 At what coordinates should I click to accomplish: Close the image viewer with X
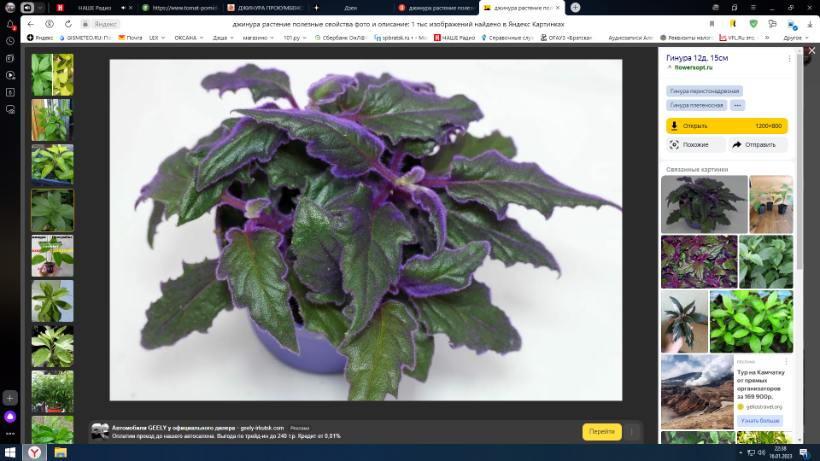pos(812,51)
